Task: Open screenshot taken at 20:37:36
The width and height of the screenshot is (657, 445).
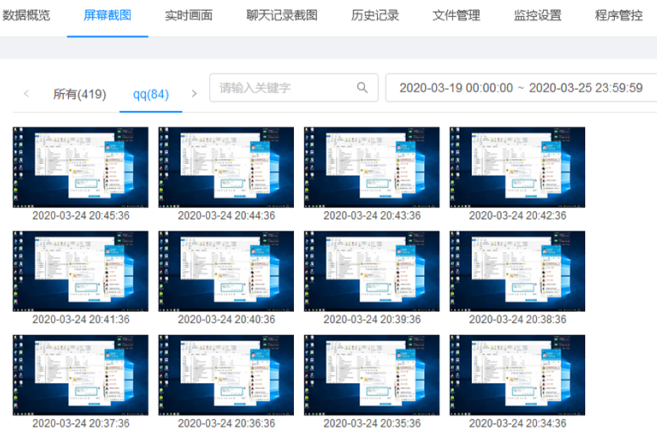Action: [x=80, y=375]
